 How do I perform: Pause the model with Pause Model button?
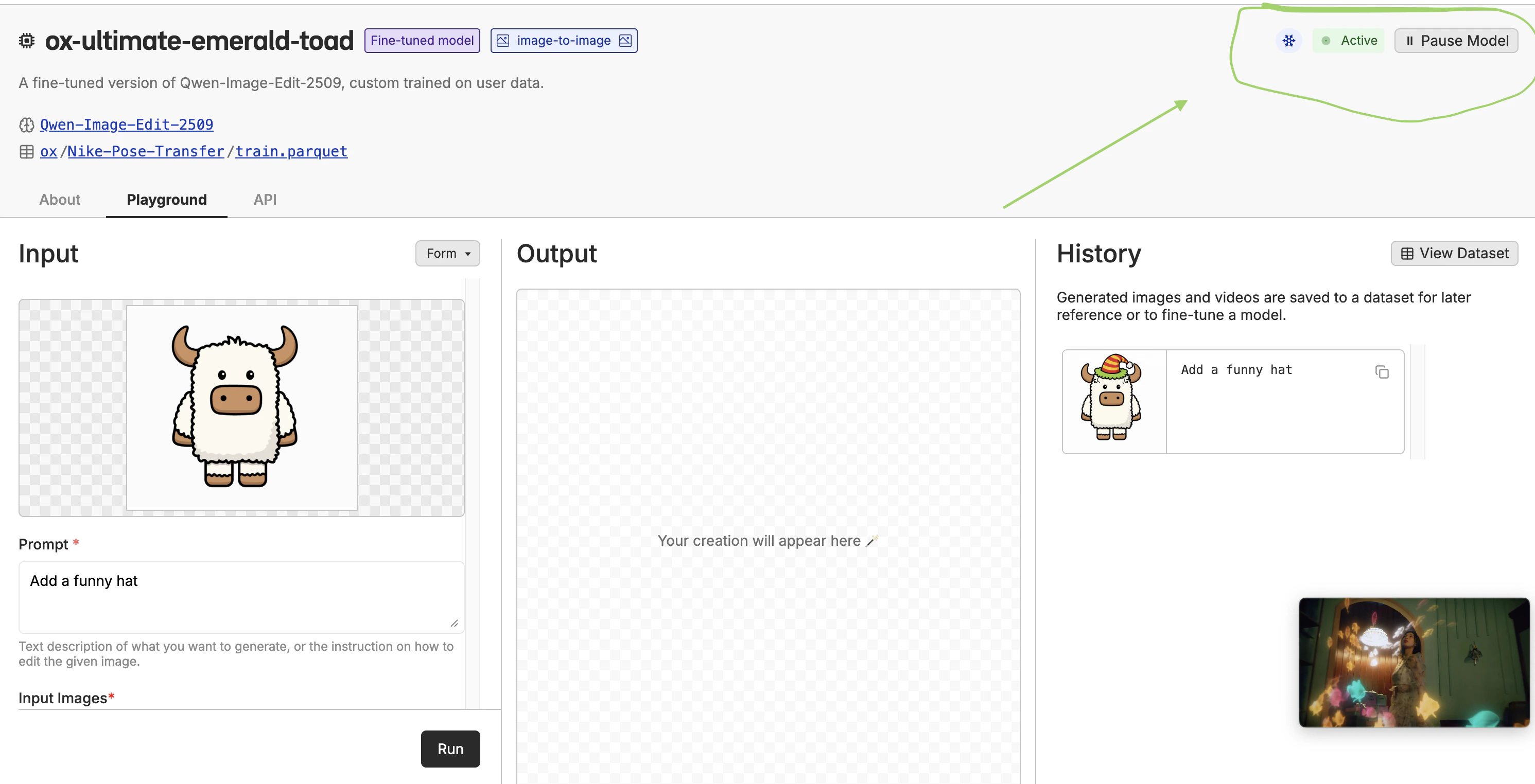[x=1456, y=41]
